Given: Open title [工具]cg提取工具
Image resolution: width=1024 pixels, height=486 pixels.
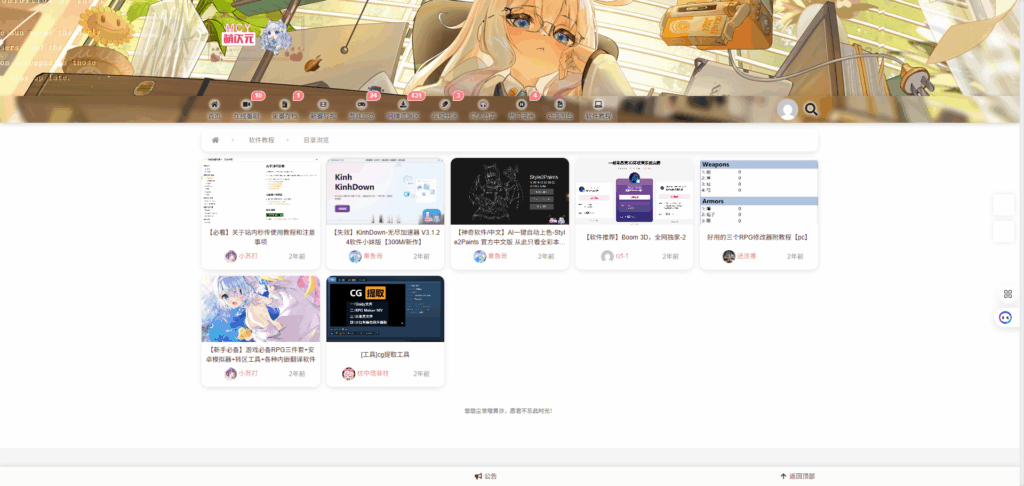Looking at the screenshot, I should 385,355.
